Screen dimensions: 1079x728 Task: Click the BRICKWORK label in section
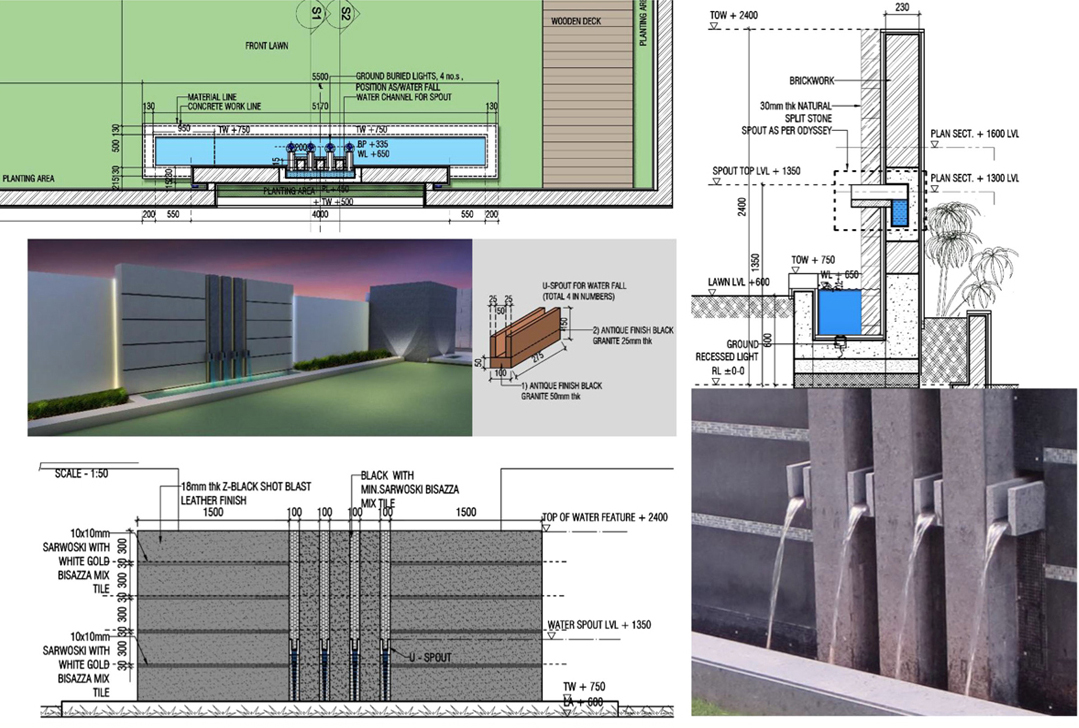tap(811, 81)
